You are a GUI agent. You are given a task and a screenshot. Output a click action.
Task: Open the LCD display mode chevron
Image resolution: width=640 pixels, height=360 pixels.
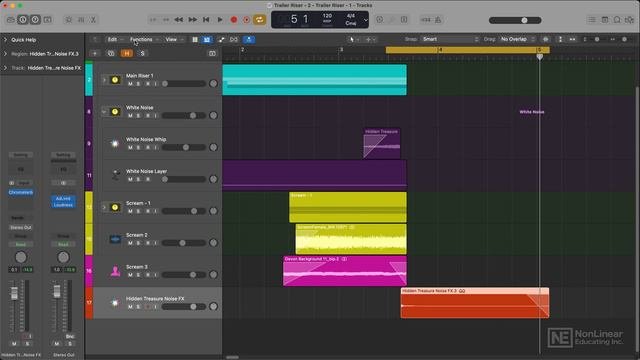[366, 20]
